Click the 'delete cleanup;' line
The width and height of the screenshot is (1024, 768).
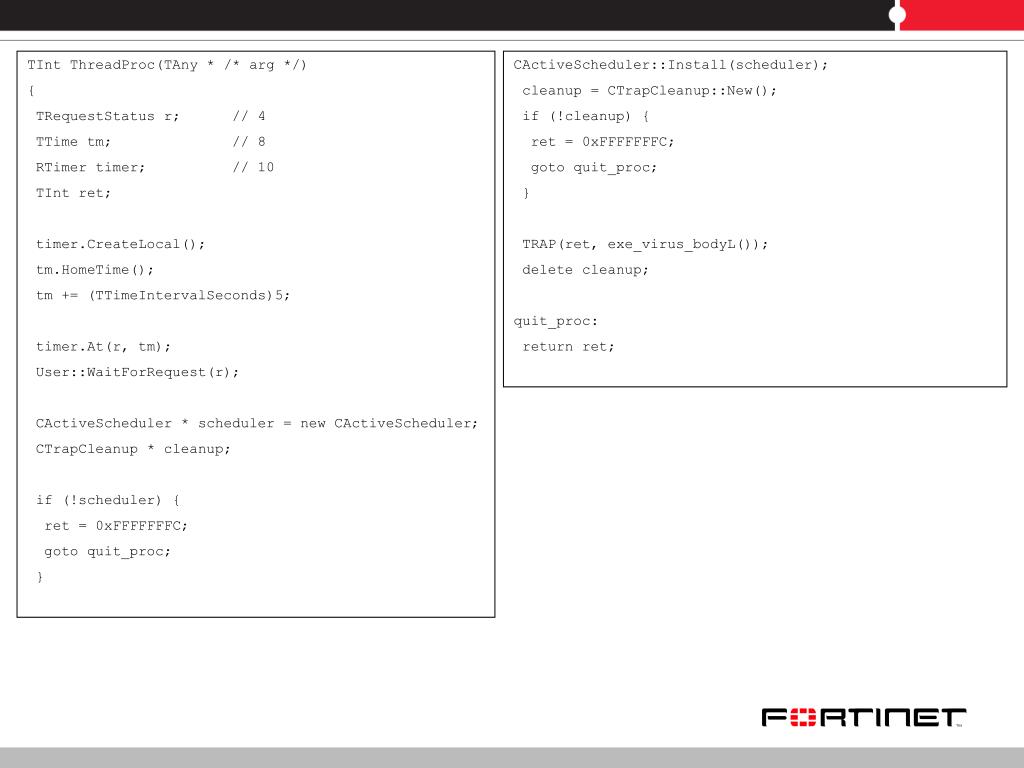tap(586, 270)
